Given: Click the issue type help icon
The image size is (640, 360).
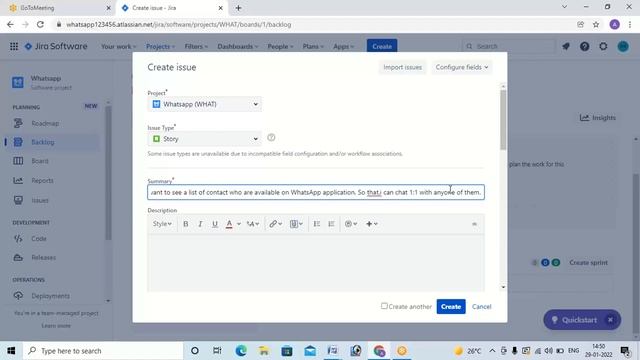Looking at the screenshot, I should point(271,138).
